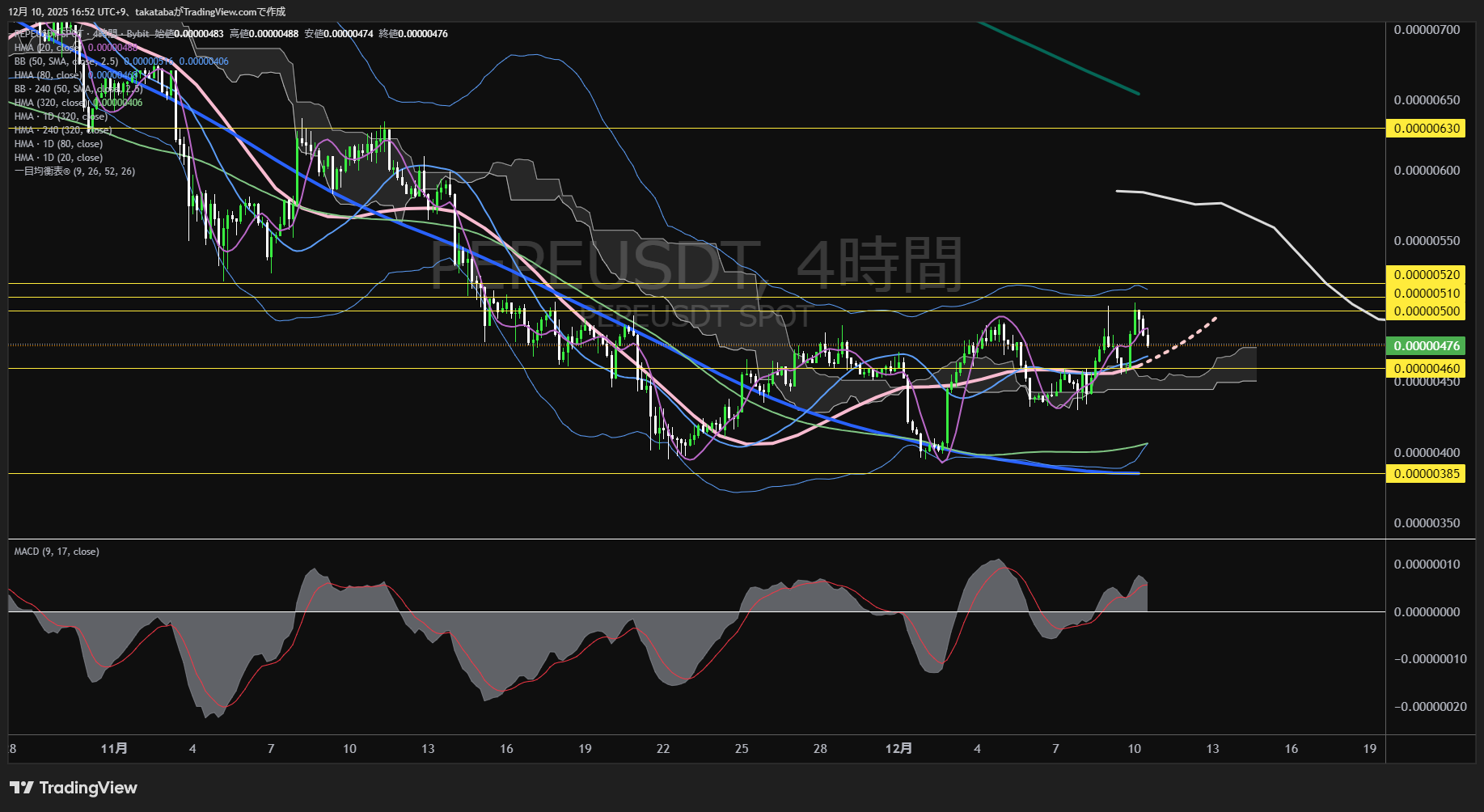This screenshot has height=812, width=1484.
Task: Click the 0.00000520 horizontal line price tag
Action: tap(1427, 275)
